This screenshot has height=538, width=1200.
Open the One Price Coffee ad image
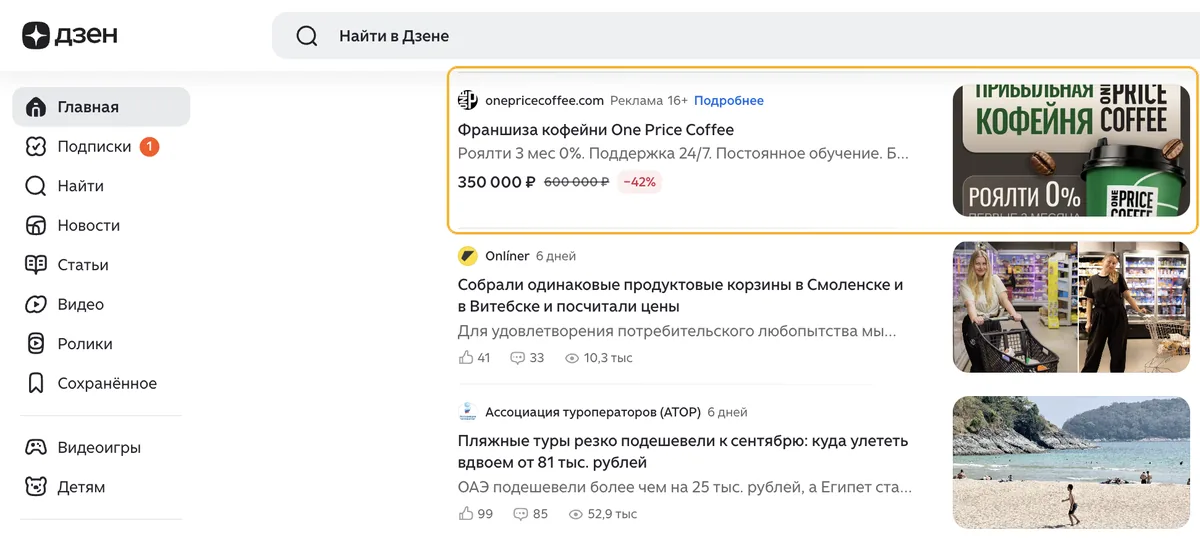tap(1071, 150)
